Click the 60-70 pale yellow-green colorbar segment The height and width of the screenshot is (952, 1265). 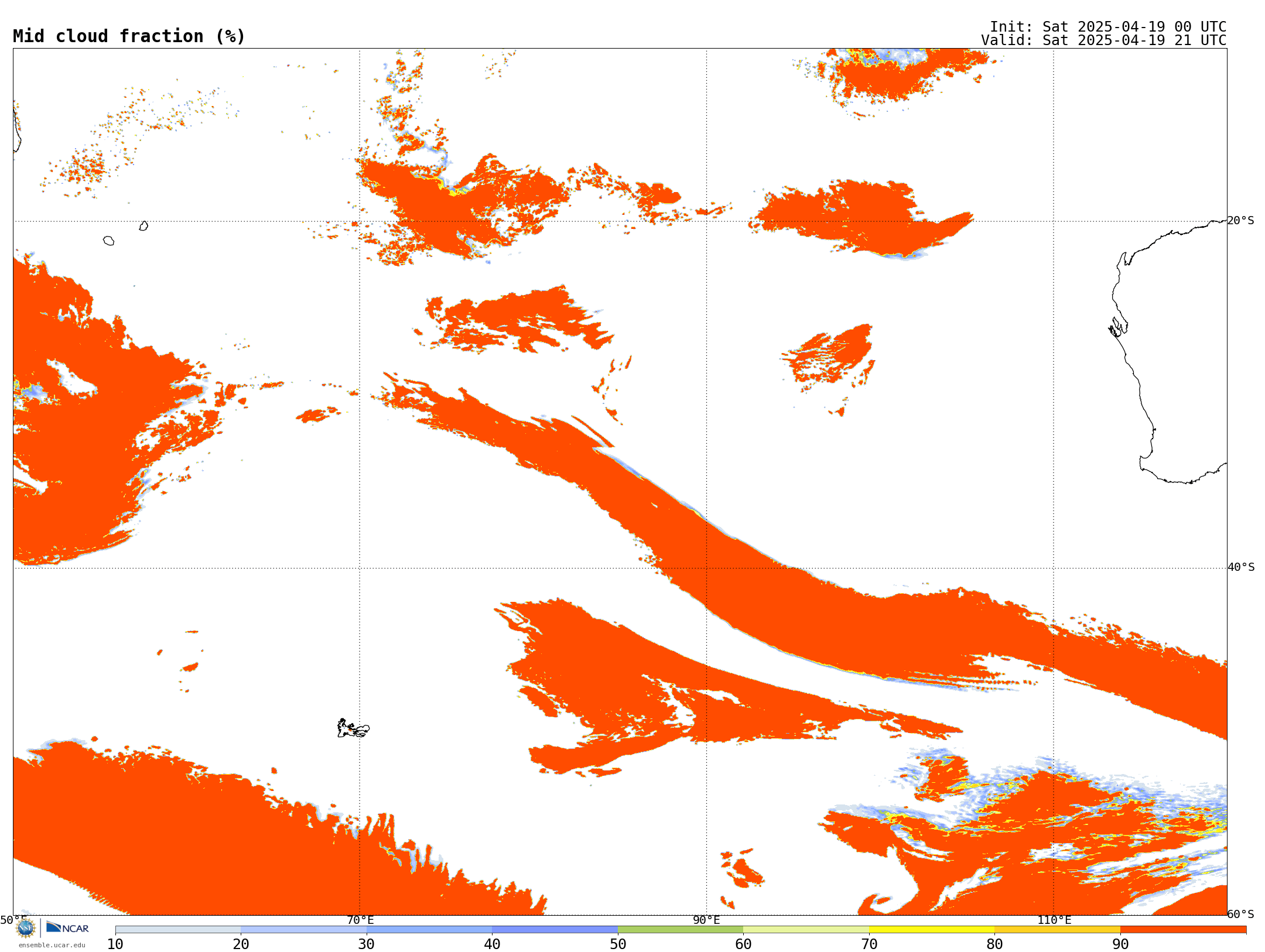[806, 930]
